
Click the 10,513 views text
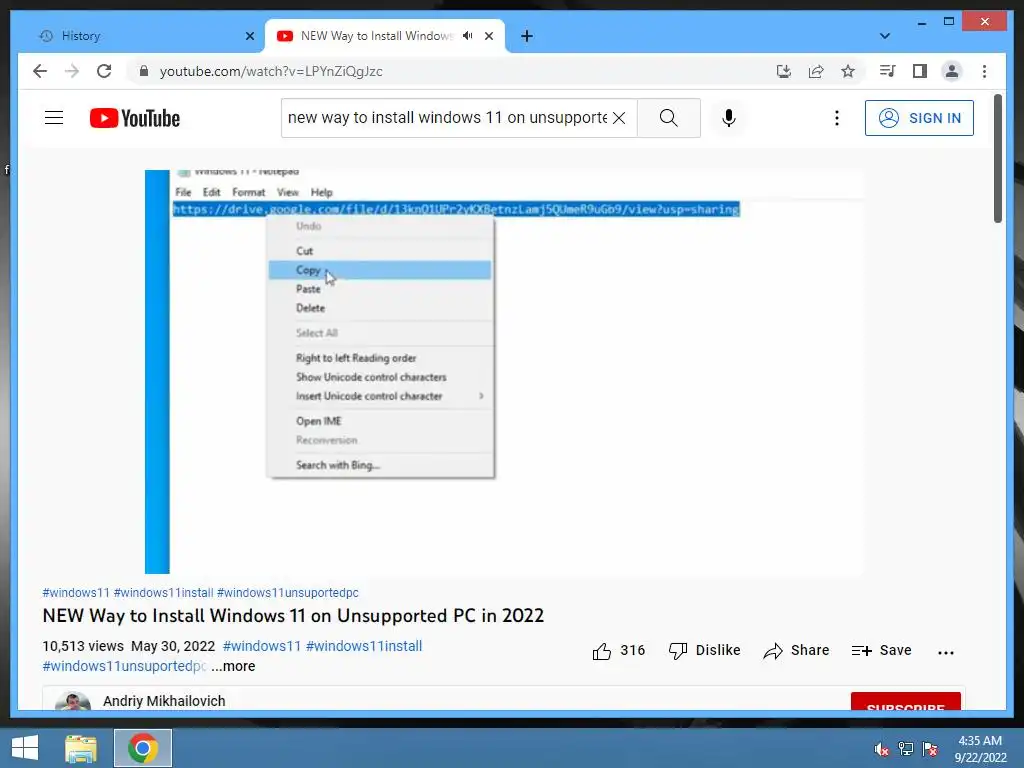coord(83,646)
